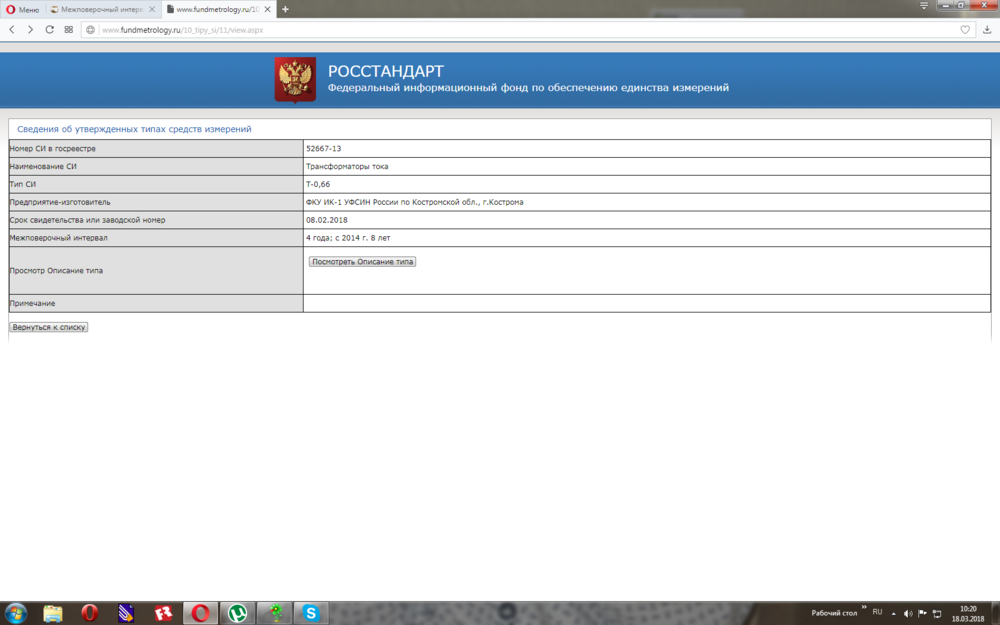This screenshot has height=625, width=1000.
Task: Click the site info globe icon
Action: click(90, 30)
